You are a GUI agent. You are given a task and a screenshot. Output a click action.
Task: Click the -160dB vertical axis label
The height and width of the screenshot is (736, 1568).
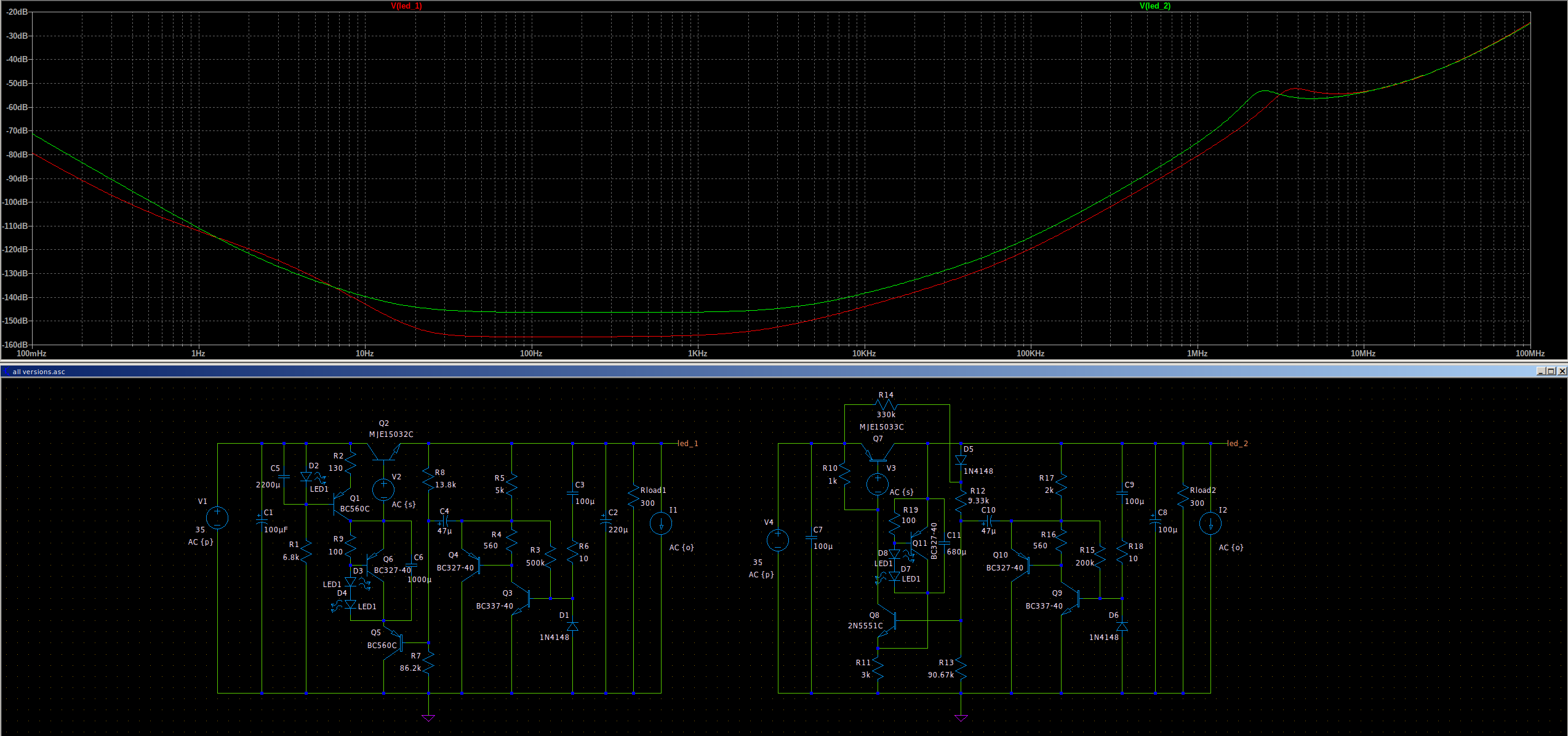click(x=15, y=345)
